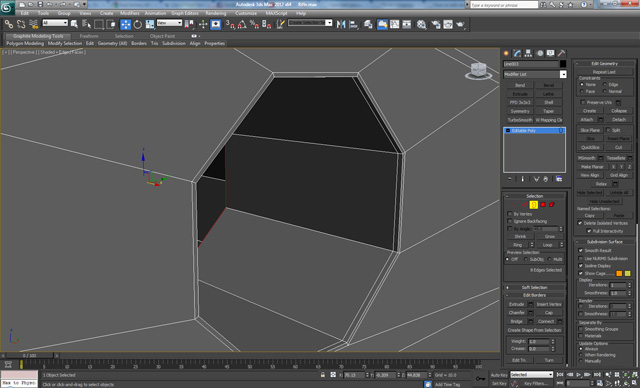Select the Edge constraint radio button
The height and width of the screenshot is (388, 640).
tap(605, 84)
